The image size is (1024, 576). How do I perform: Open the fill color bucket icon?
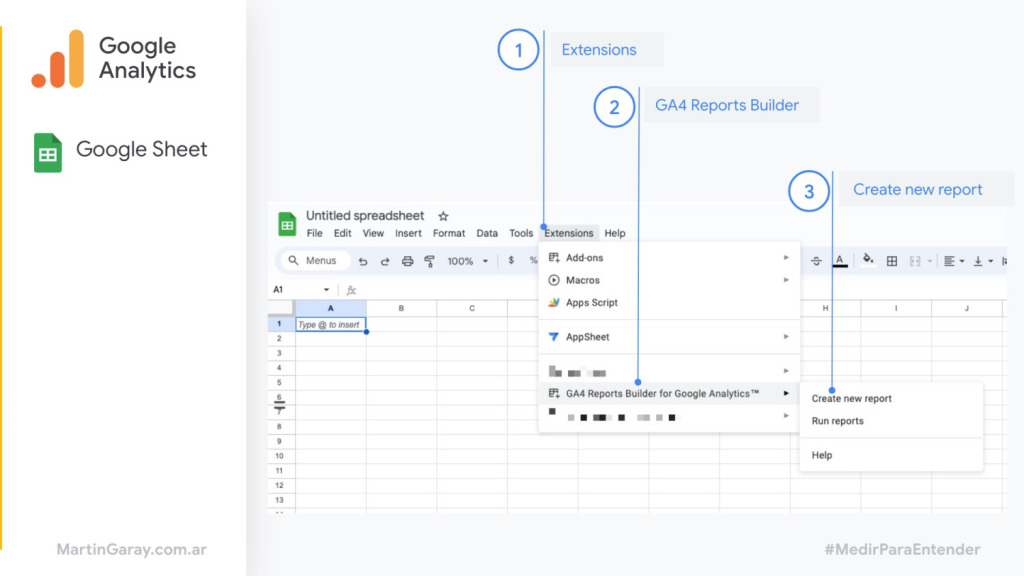[868, 260]
